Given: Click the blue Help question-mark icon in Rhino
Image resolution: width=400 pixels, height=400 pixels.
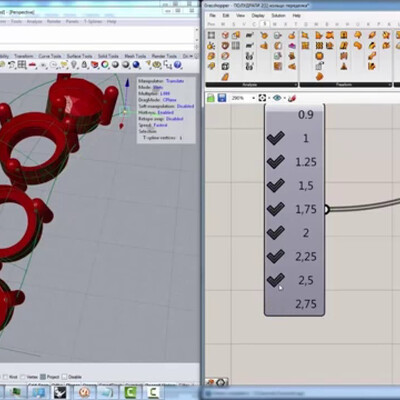Looking at the screenshot, I should [178, 65].
